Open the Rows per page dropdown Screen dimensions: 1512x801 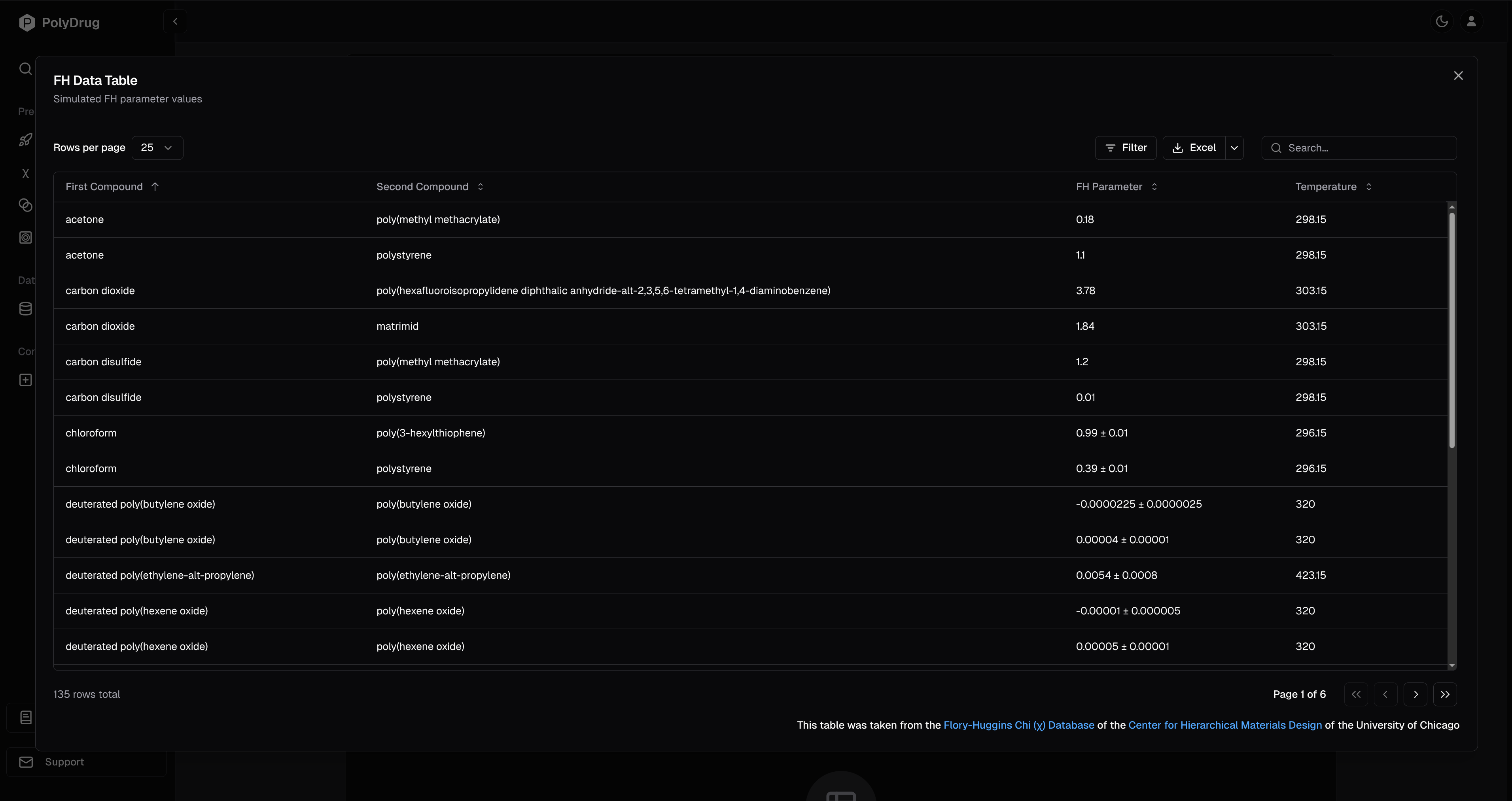coord(157,148)
